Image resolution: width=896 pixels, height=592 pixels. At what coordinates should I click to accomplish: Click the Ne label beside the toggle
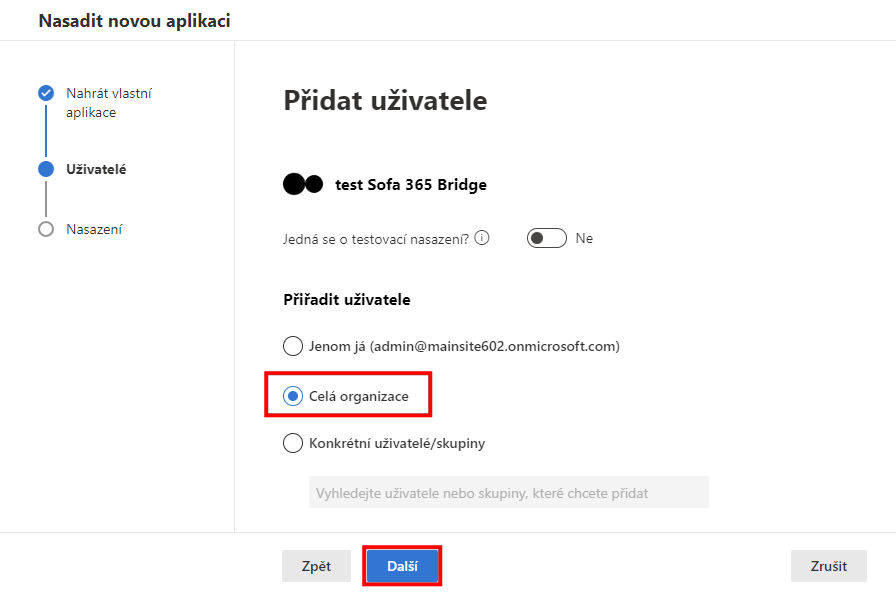[x=584, y=238]
